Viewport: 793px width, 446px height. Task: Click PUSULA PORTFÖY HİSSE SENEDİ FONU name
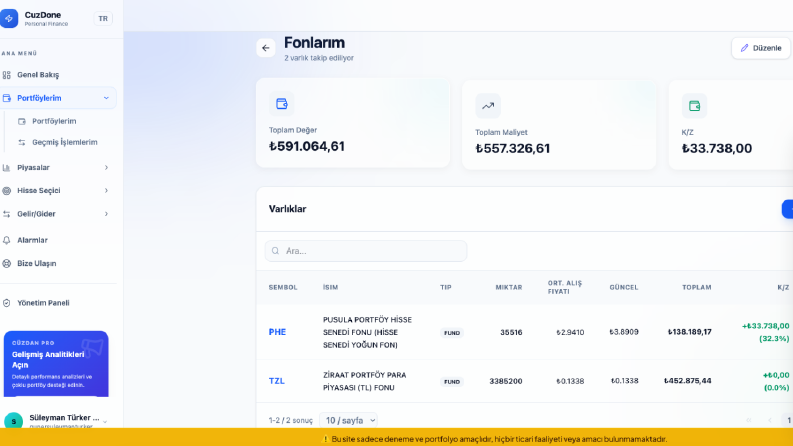[368, 332]
